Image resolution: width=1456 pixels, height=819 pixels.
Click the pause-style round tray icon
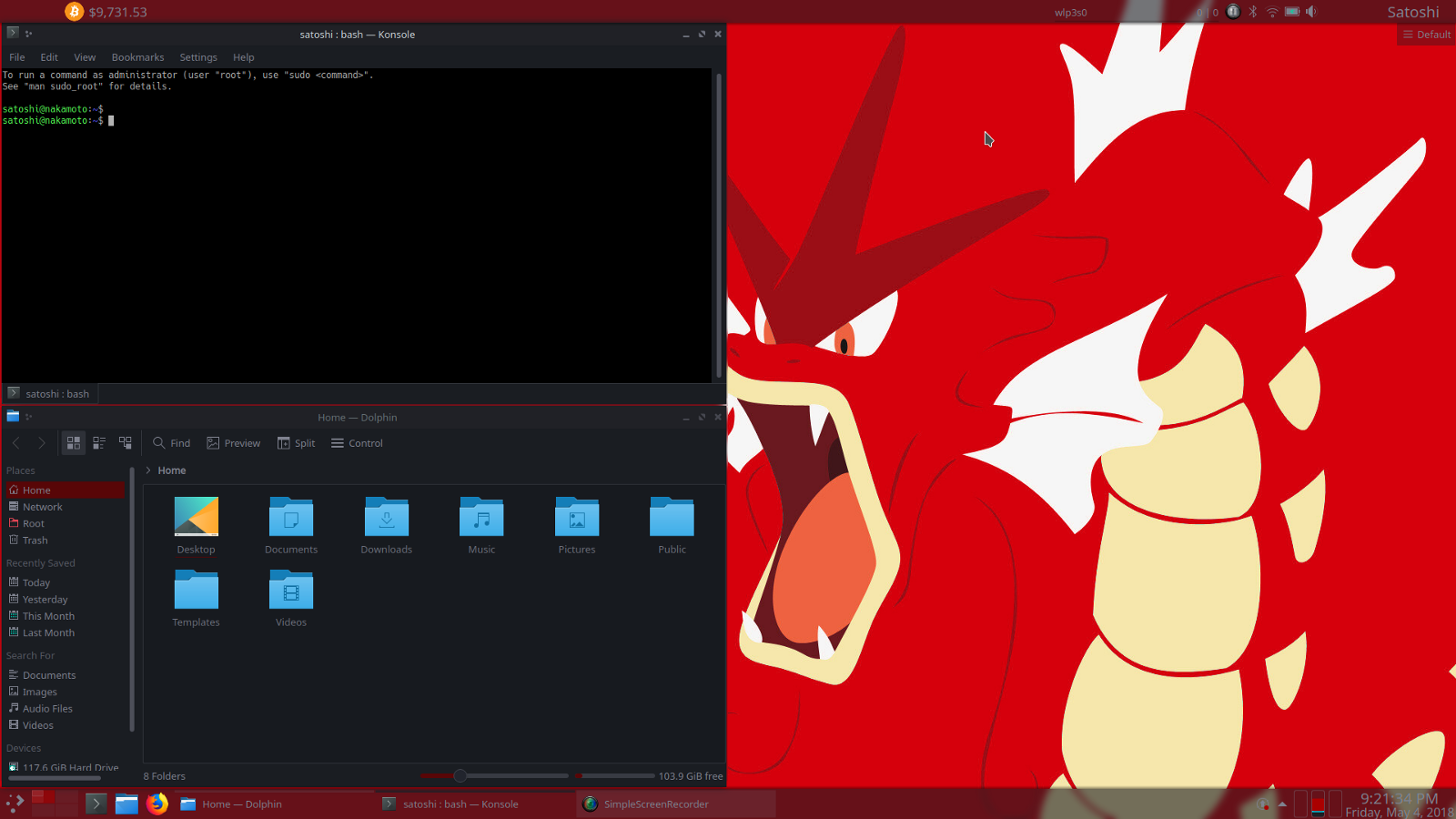pos(1233,12)
